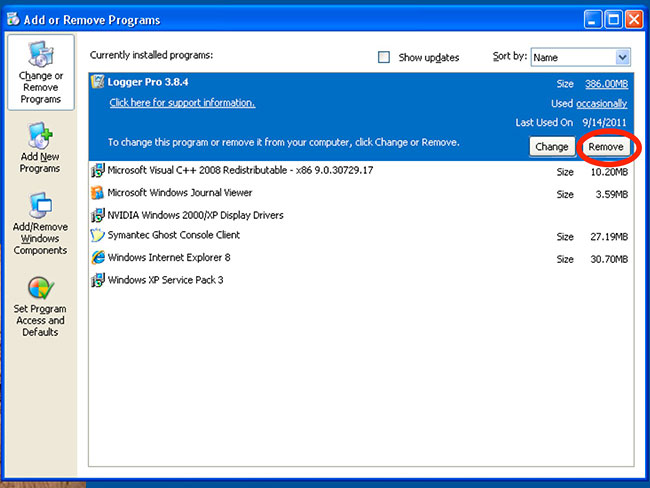Image resolution: width=650 pixels, height=488 pixels.
Task: Click the Microsoft Visual C++ 2008 Redistributable icon
Action: (x=97, y=170)
